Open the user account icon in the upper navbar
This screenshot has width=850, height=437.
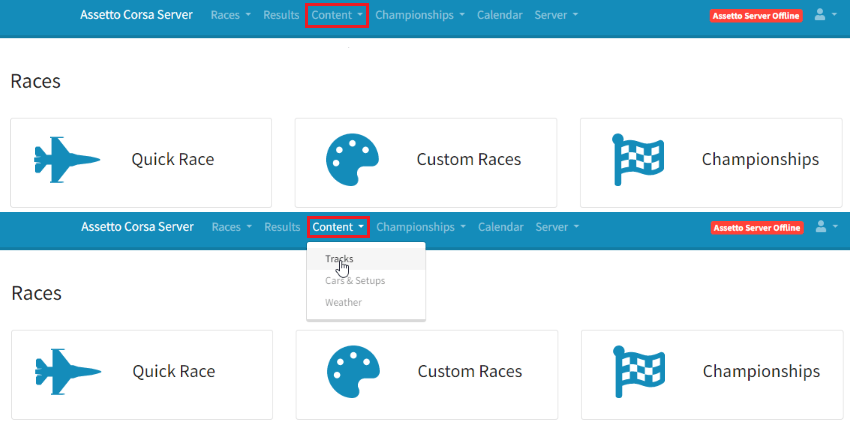pos(825,15)
